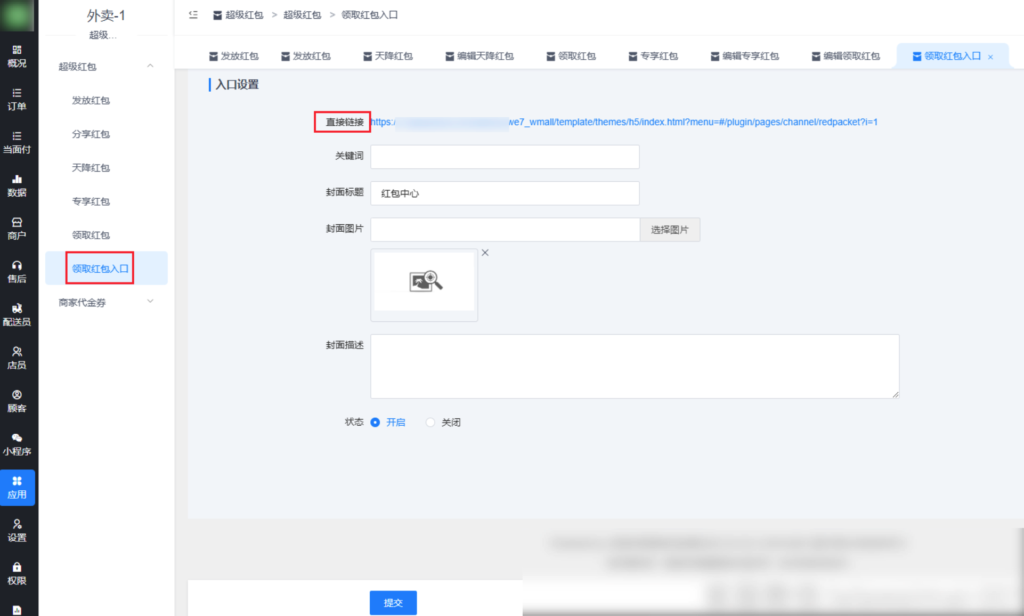The width and height of the screenshot is (1024, 616).
Task: Open the 概况 overview section
Action: tap(17, 59)
